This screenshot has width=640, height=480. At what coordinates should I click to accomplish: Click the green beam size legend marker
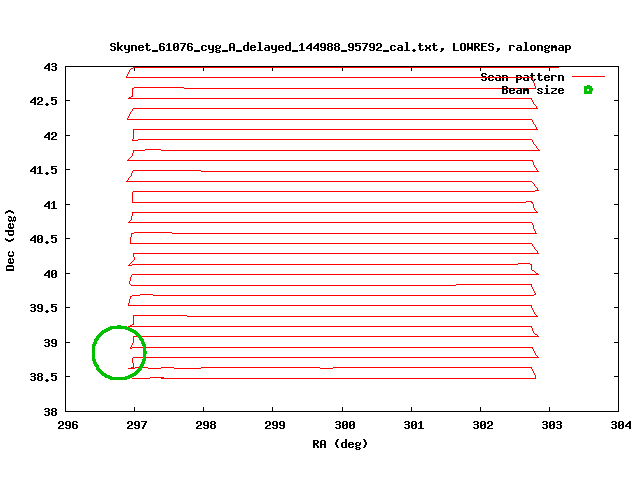tap(588, 90)
